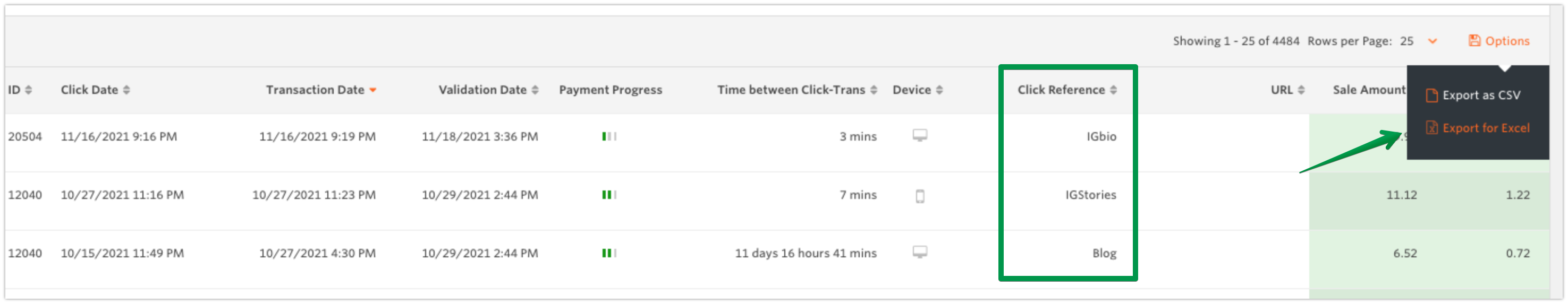Expand the Rows per Page dropdown
Image resolution: width=1568 pixels, height=304 pixels.
(x=1433, y=41)
